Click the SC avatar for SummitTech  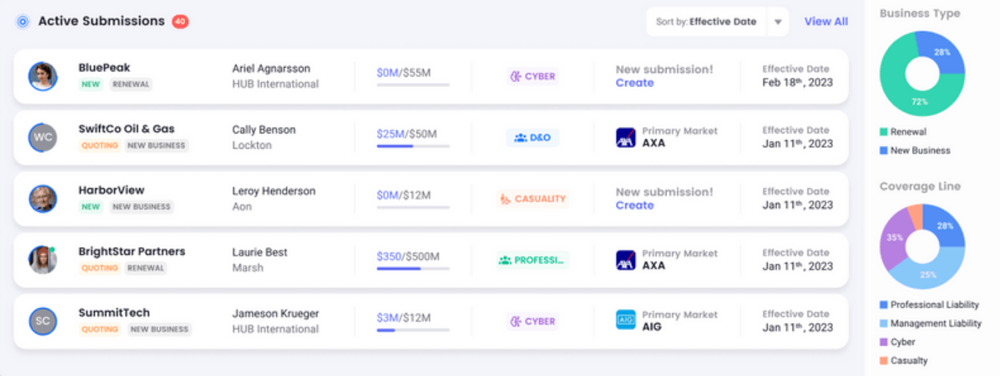43,321
